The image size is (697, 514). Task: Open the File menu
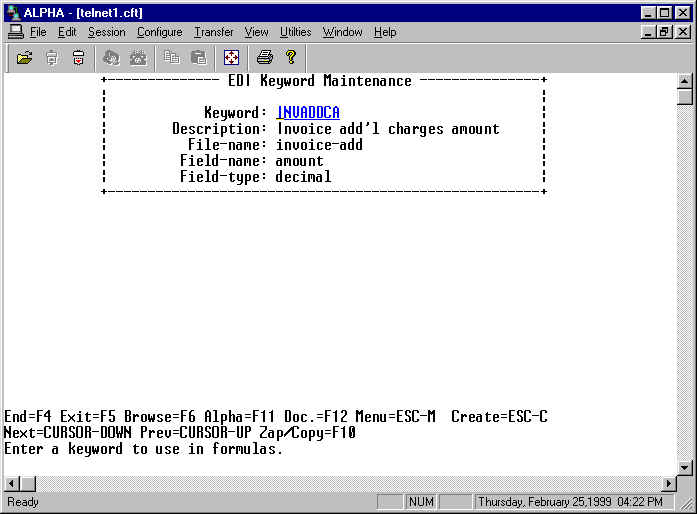click(x=38, y=32)
